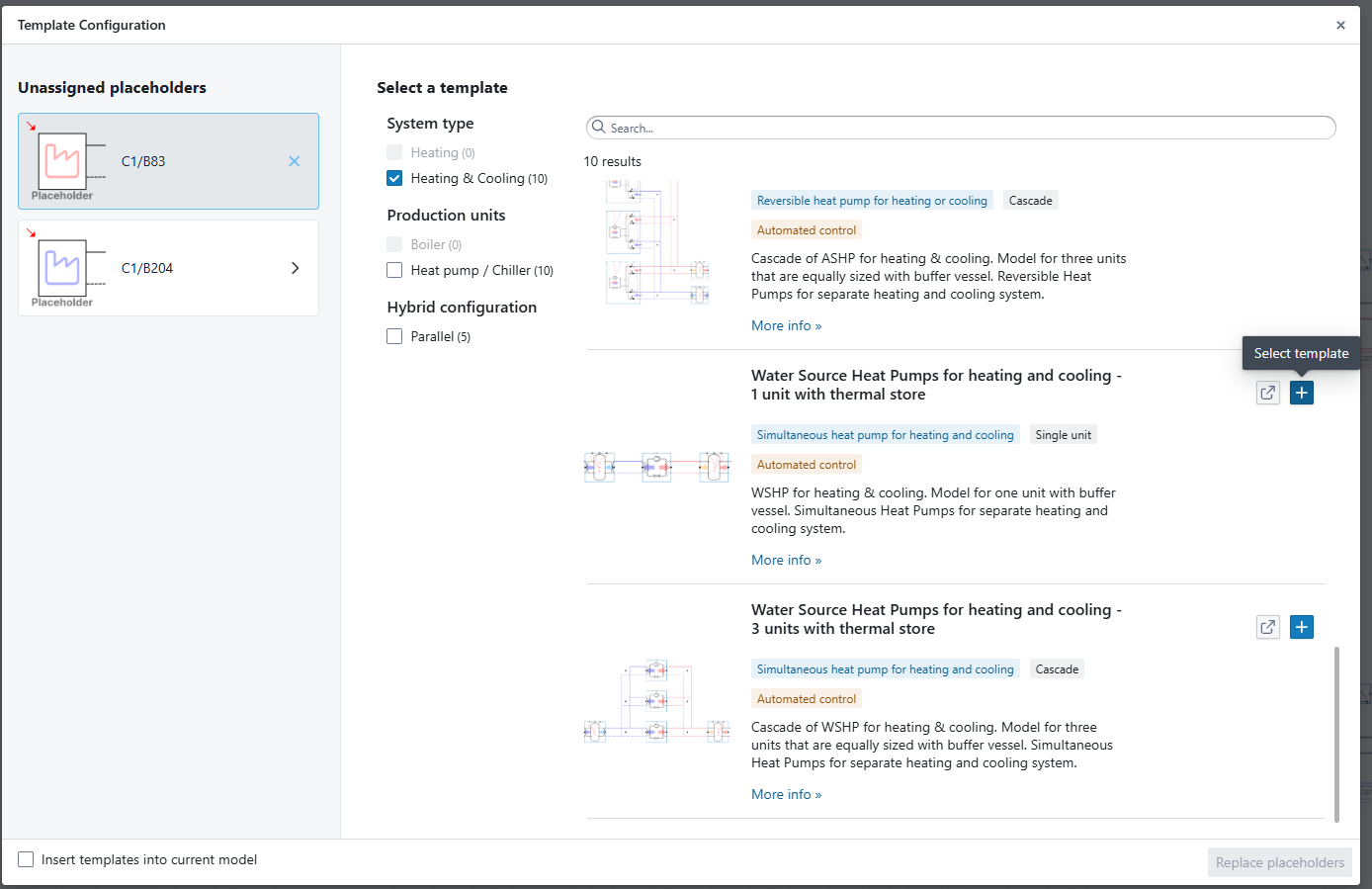Uncheck the Heating & Cooling checkbox

[394, 178]
